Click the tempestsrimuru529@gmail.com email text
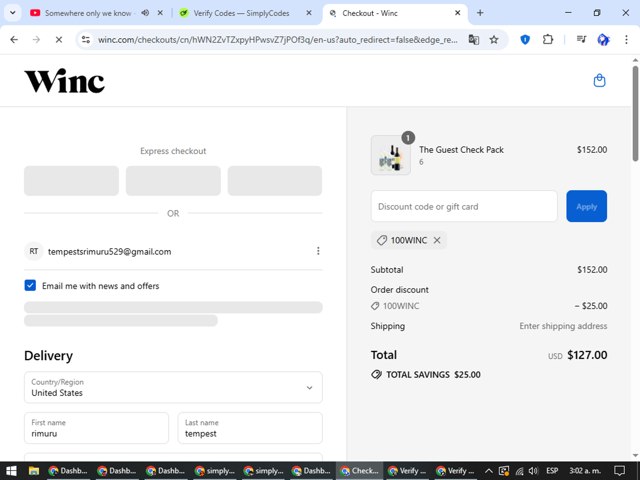Image resolution: width=640 pixels, height=480 pixels. click(109, 251)
